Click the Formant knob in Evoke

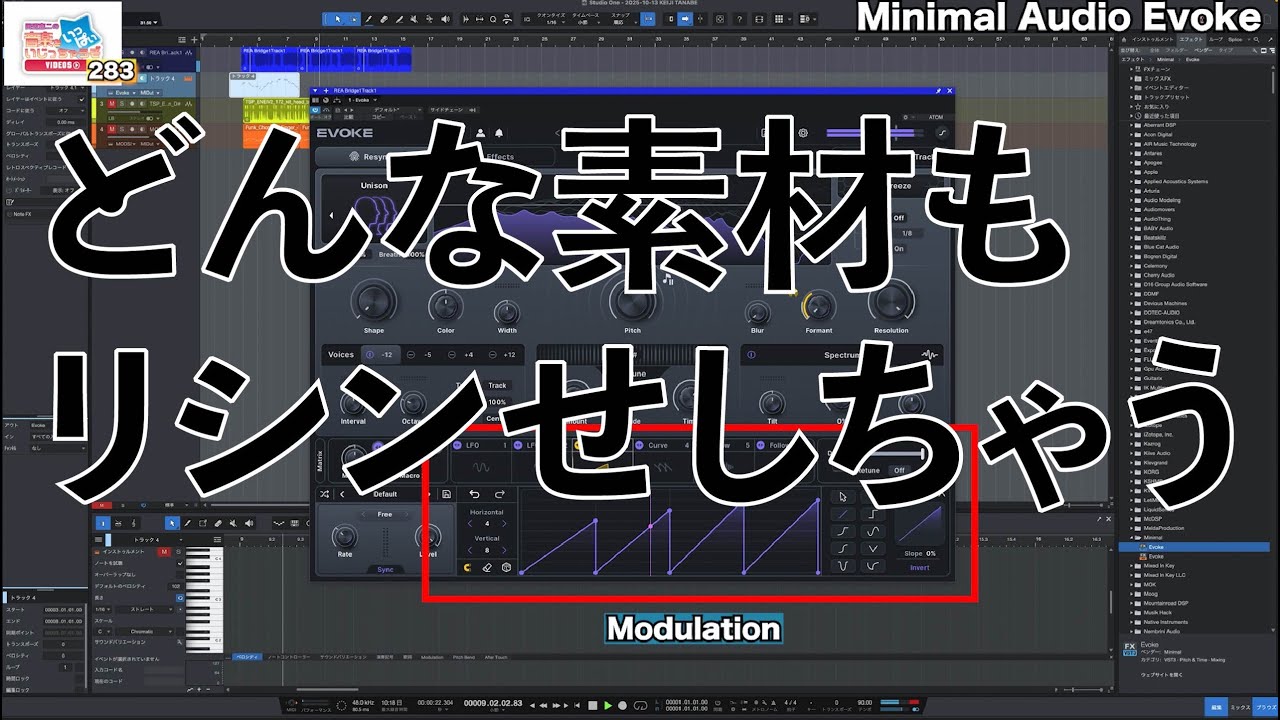click(818, 304)
